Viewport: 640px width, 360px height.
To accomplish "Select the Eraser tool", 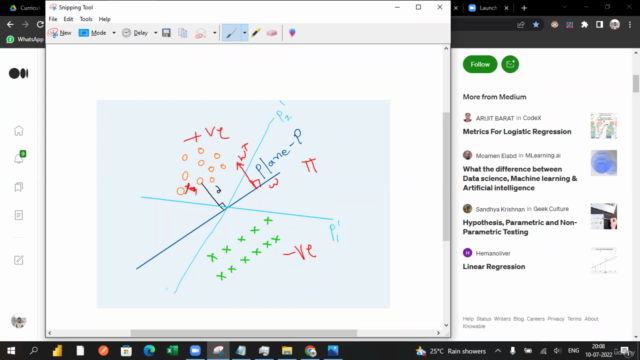I will [x=272, y=33].
